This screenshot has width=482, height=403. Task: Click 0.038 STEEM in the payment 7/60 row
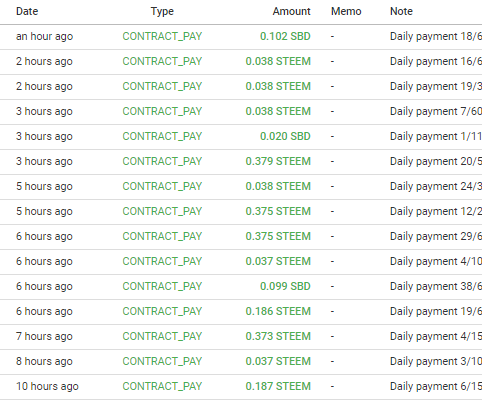coord(278,111)
